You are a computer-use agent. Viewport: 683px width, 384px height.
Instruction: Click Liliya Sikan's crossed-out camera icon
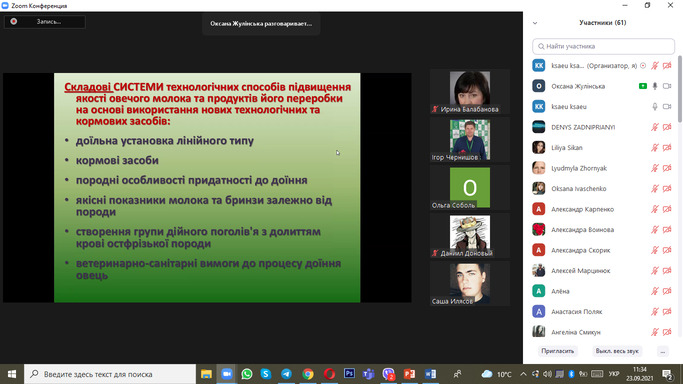pos(667,148)
